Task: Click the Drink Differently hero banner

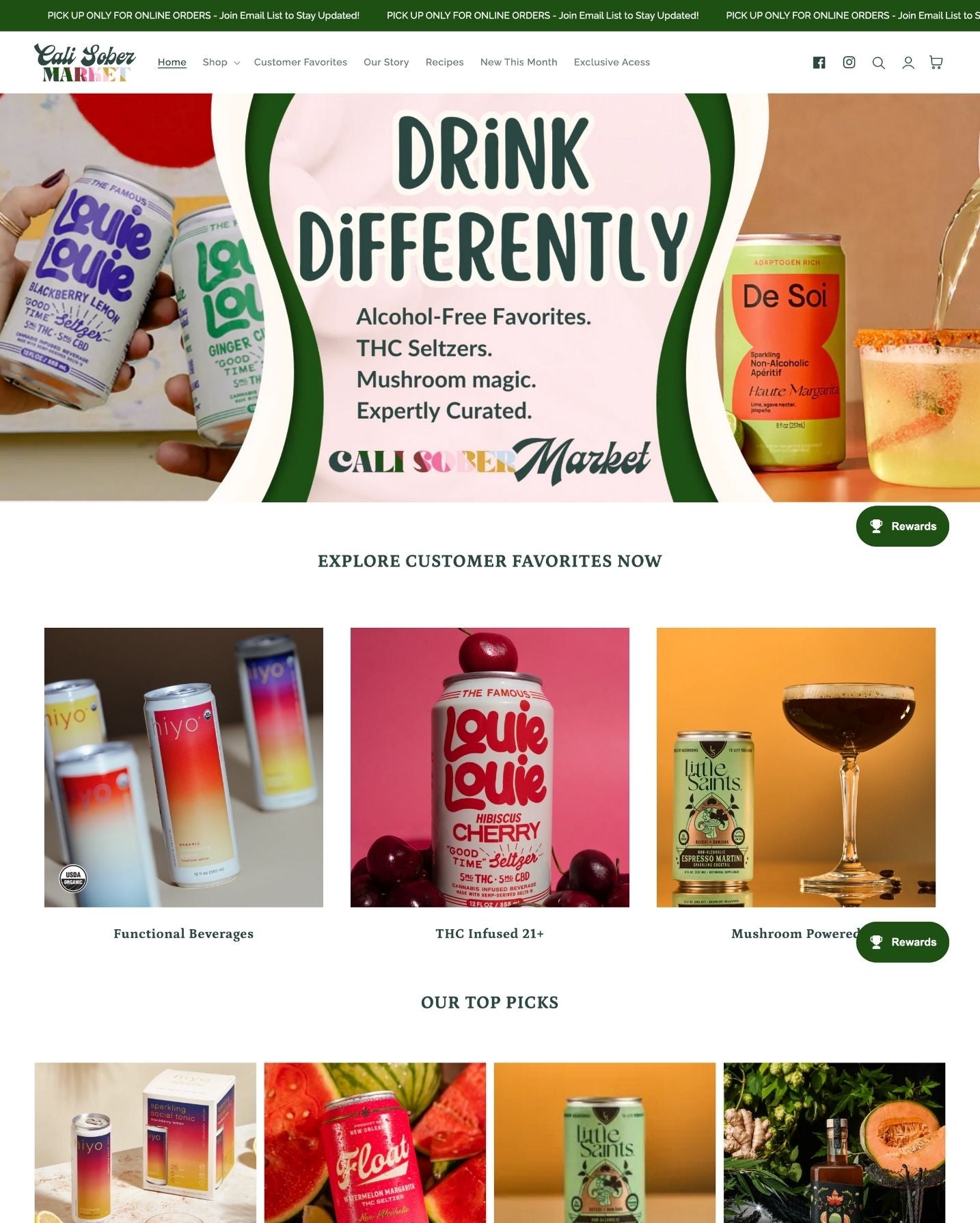Action: point(490,298)
